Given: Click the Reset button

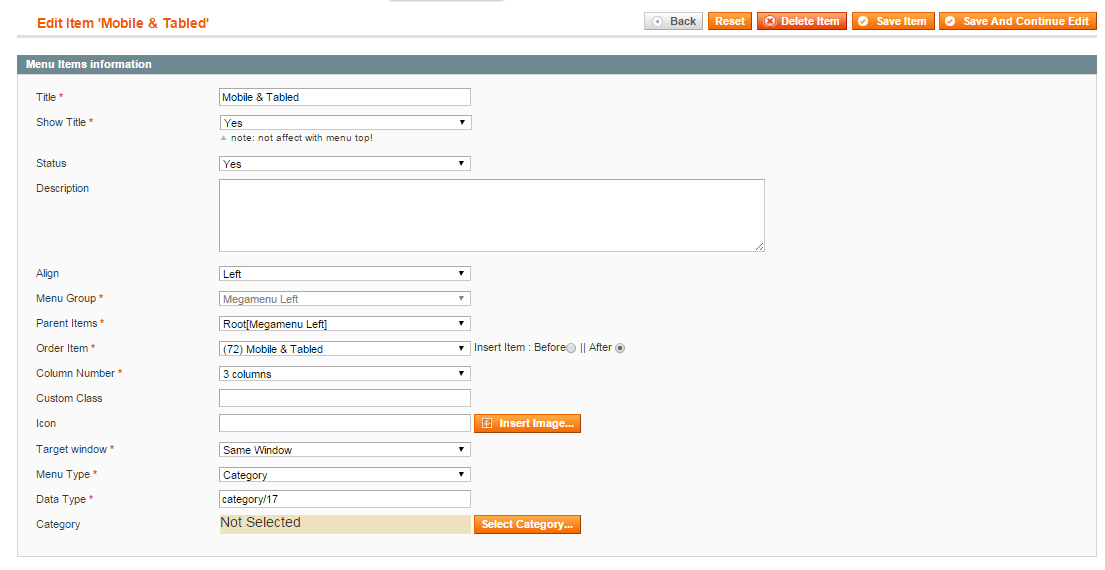Looking at the screenshot, I should [729, 21].
